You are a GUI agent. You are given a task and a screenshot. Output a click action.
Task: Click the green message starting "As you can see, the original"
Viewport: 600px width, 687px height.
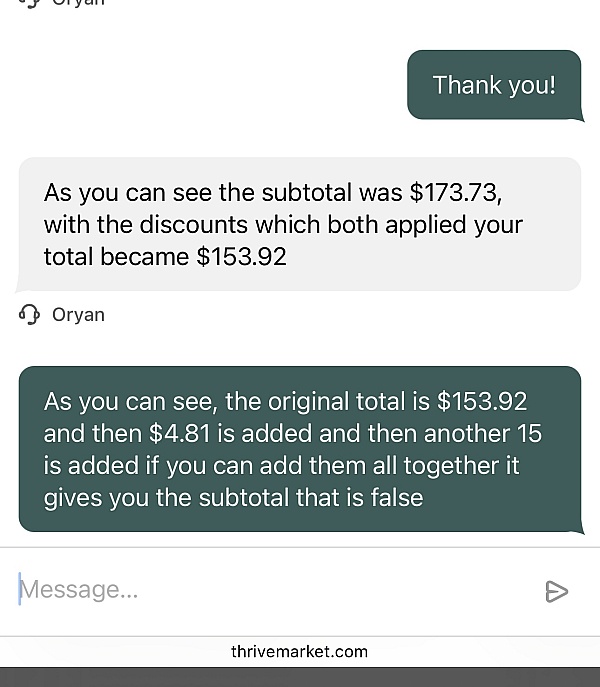[x=299, y=449]
